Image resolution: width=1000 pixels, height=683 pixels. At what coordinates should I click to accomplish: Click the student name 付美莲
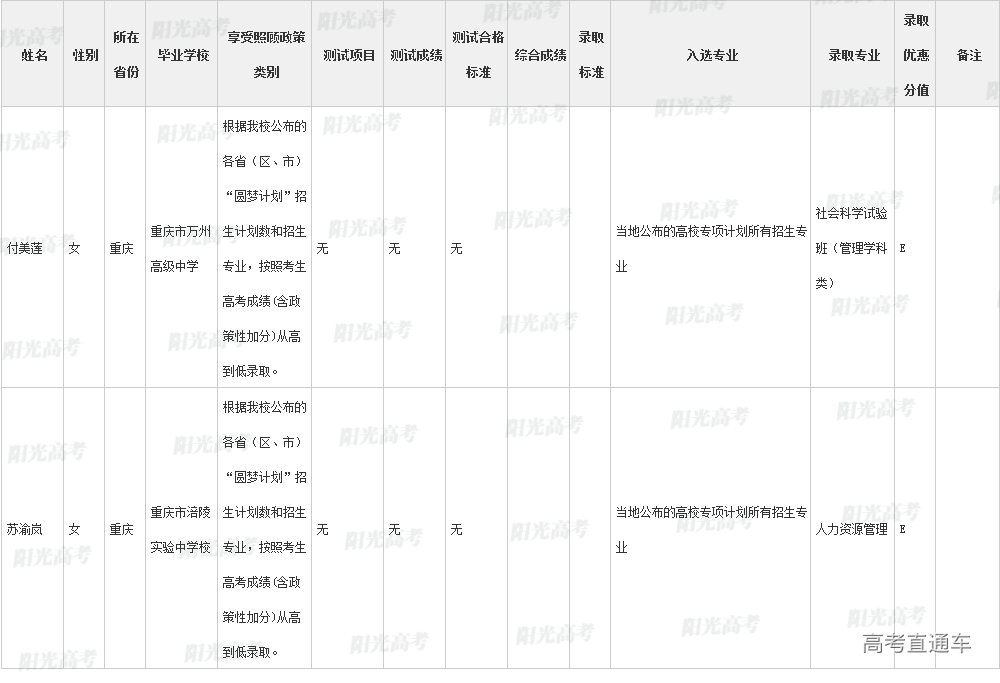coord(25,248)
